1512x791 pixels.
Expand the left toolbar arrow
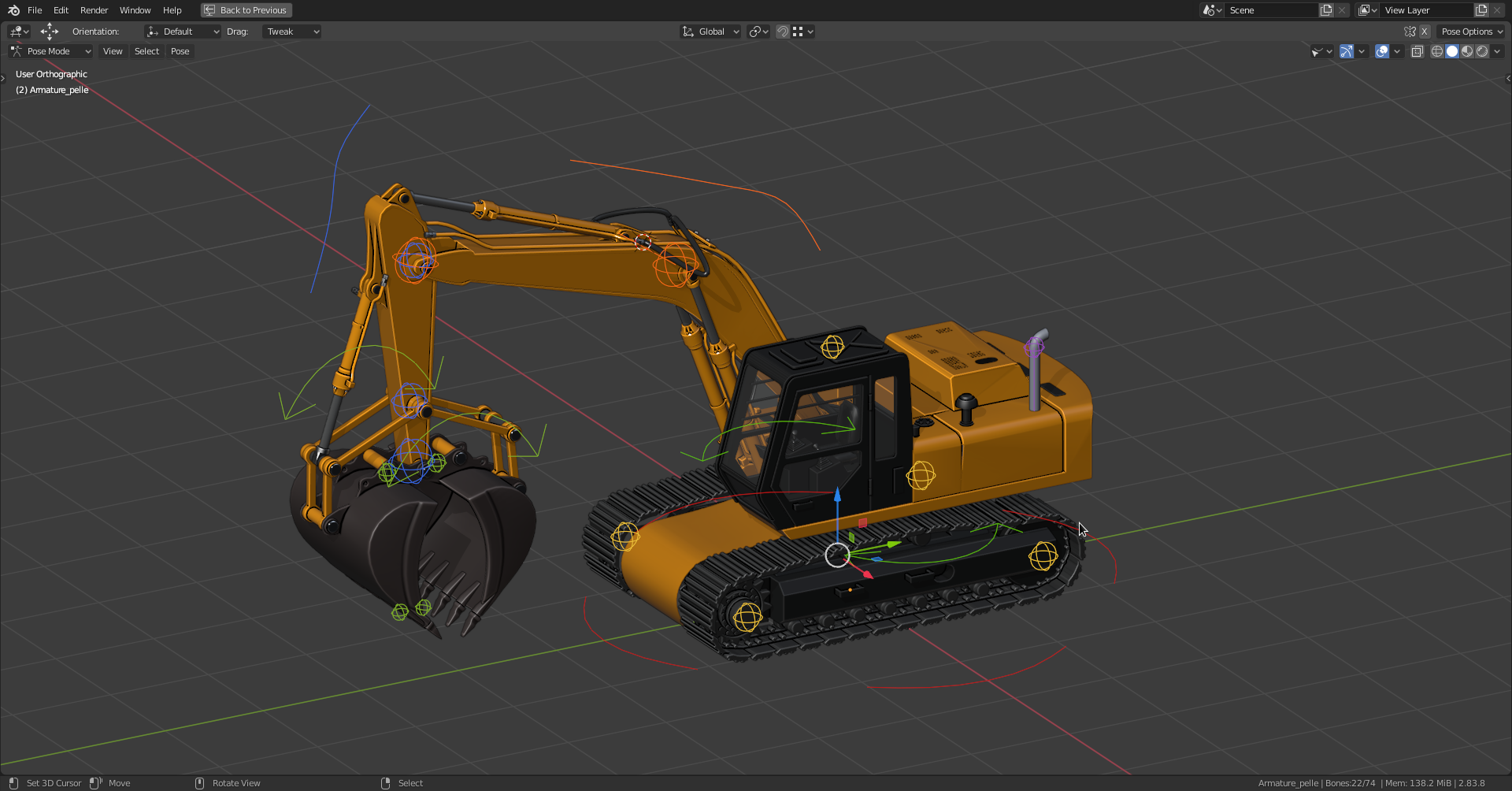pyautogui.click(x=3, y=78)
